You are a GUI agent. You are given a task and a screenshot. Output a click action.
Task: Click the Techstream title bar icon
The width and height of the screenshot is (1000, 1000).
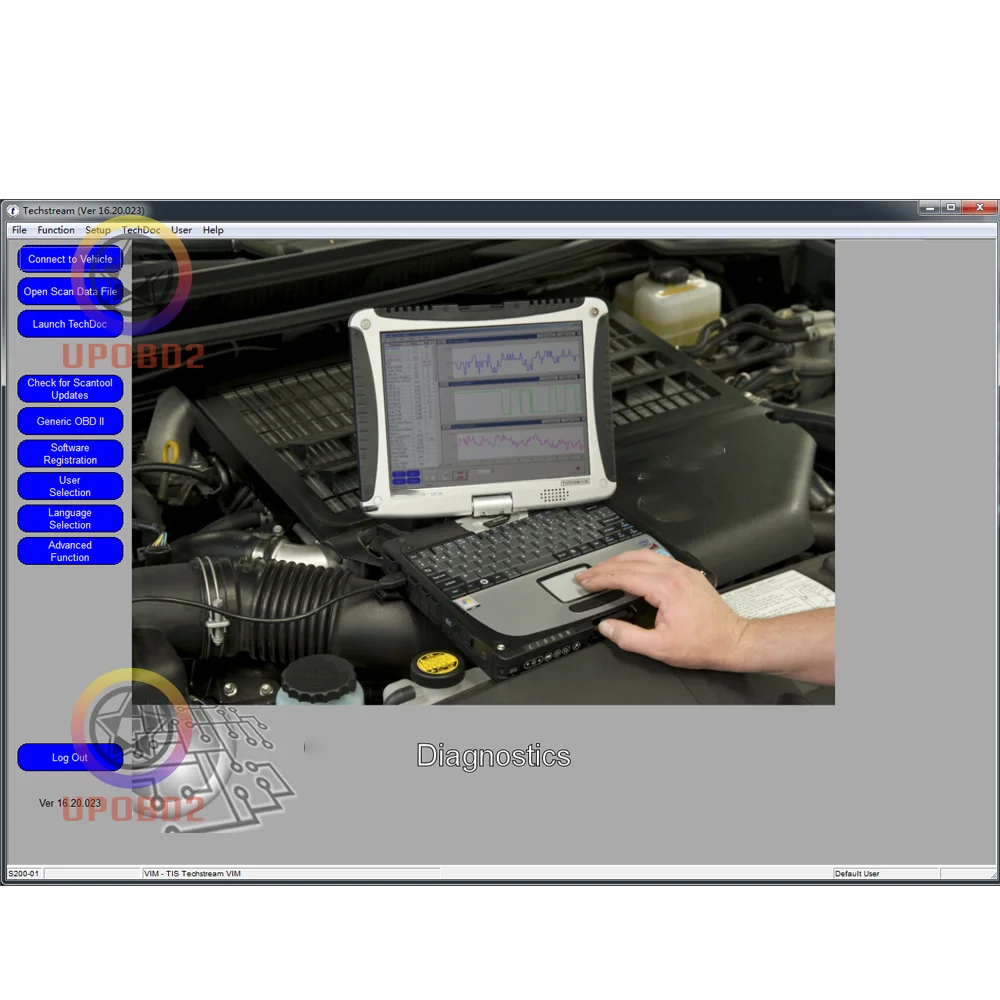13,210
